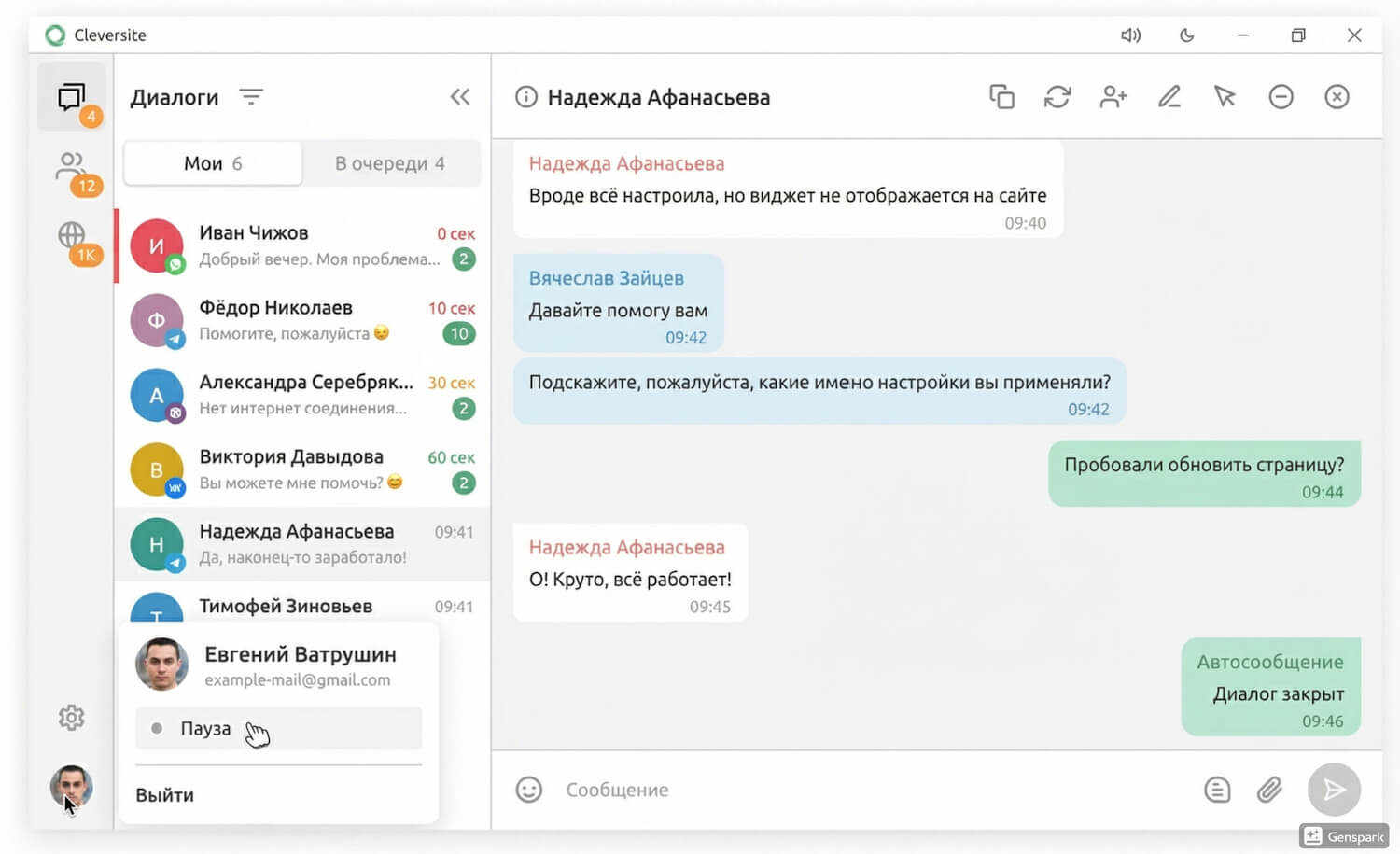Viewport: 1400px width, 854px height.
Task: Click the Автосообщение Диалог закрыт bubble
Action: [x=1270, y=687]
